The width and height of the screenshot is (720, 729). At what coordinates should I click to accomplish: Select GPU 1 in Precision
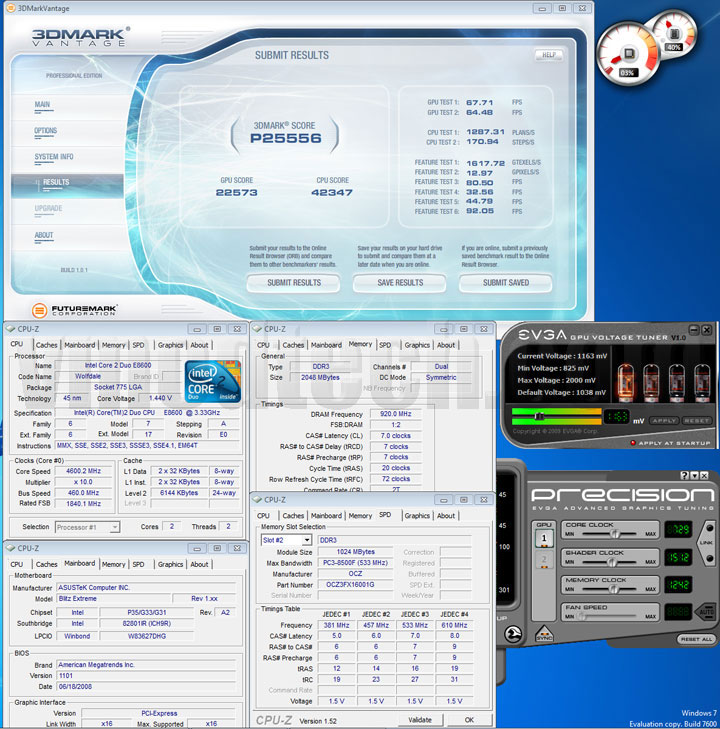(x=544, y=539)
